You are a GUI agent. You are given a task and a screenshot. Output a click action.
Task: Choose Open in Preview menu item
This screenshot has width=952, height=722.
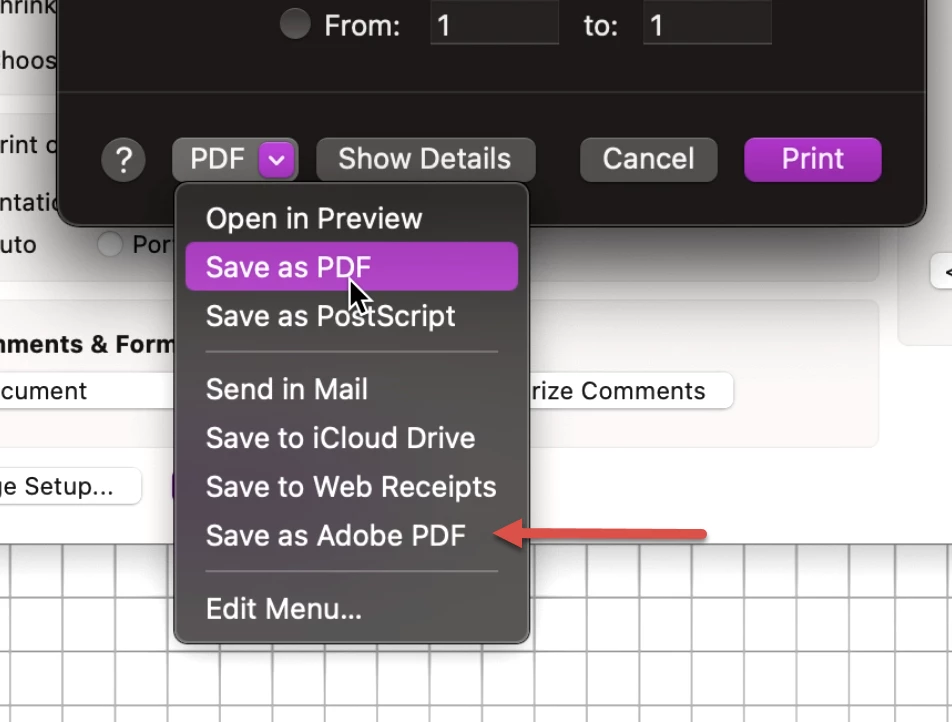[x=352, y=219]
